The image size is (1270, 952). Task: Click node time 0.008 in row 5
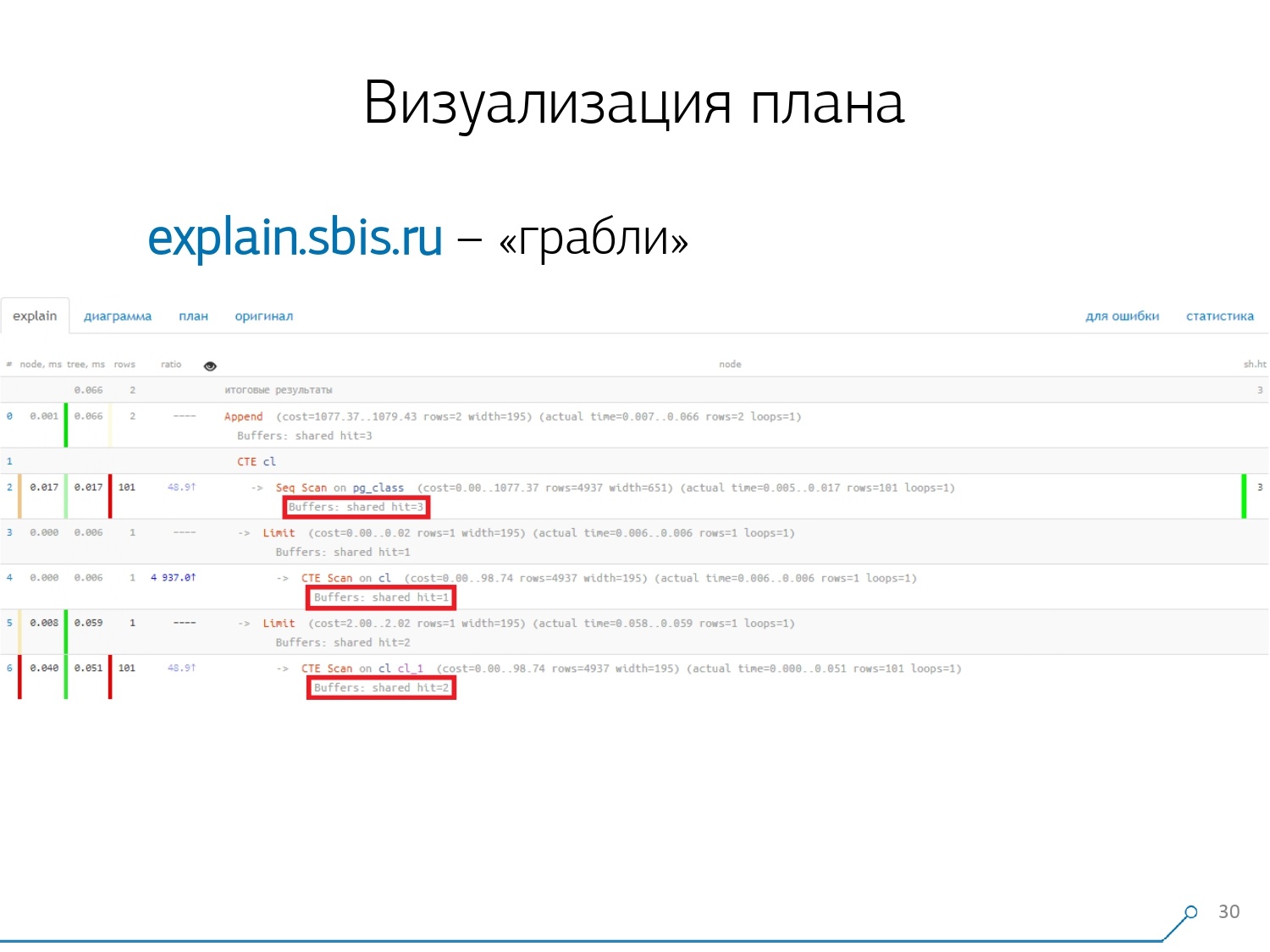(x=44, y=623)
